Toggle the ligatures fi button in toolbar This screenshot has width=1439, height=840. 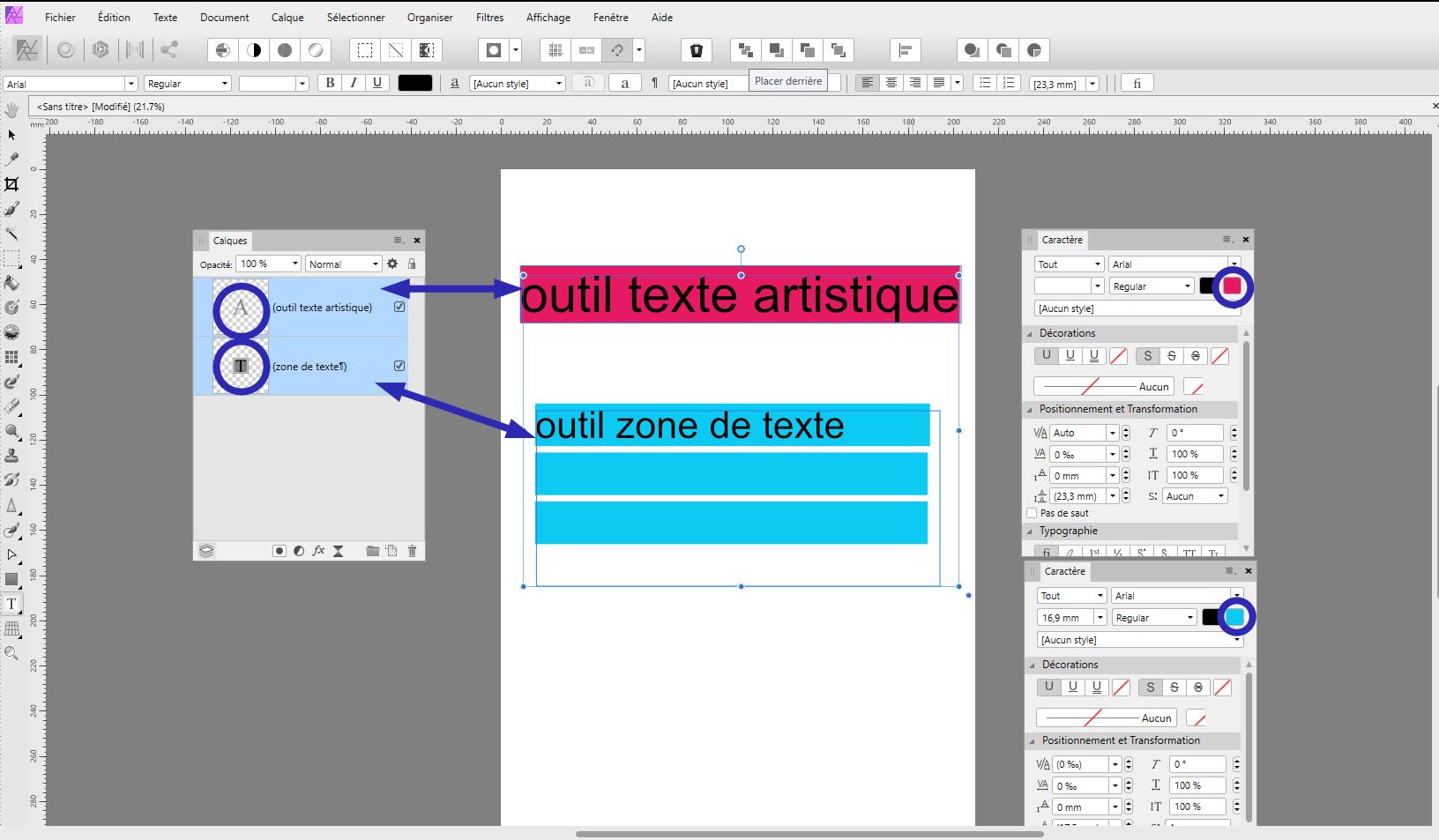point(1137,83)
